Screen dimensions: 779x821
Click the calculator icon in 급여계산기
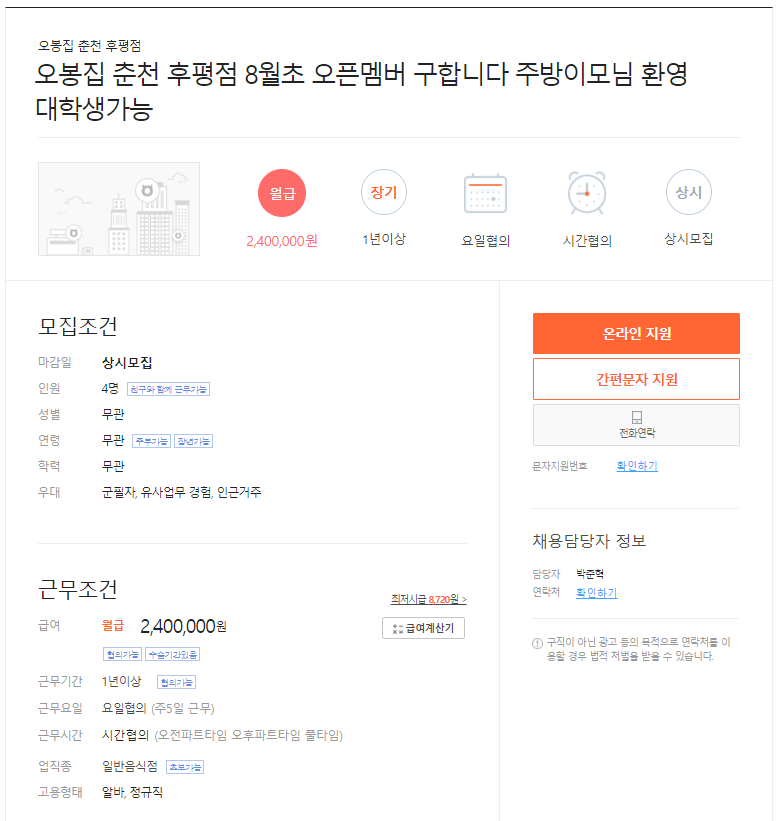[x=398, y=628]
